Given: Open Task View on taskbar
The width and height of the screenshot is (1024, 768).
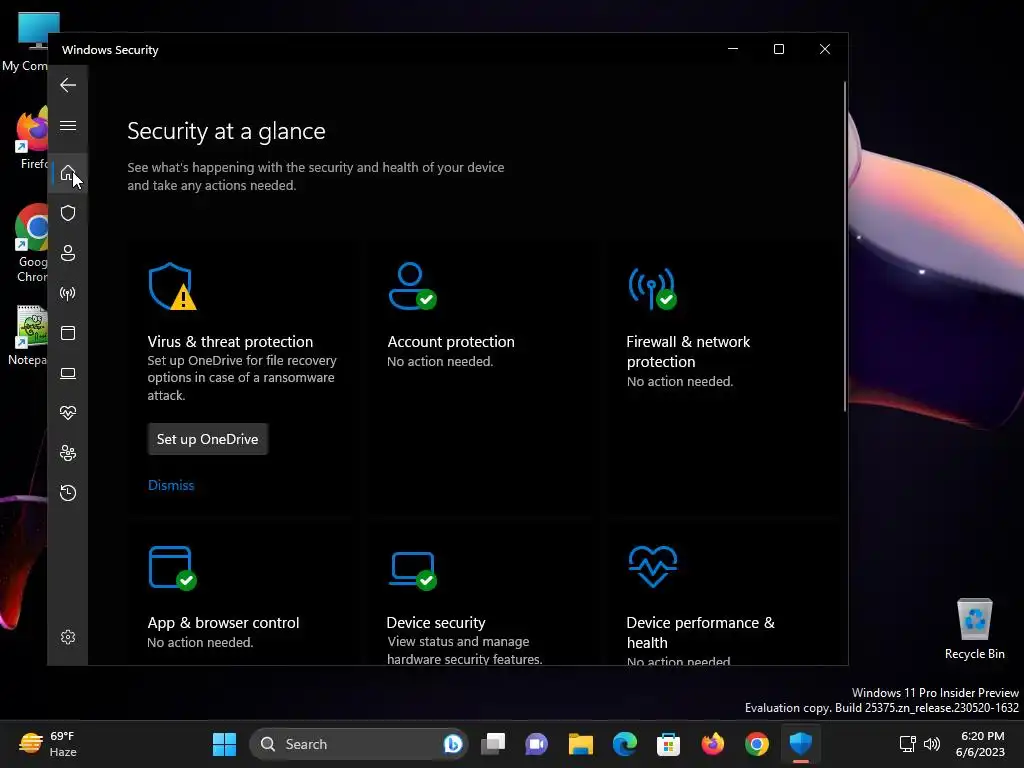Looking at the screenshot, I should tap(493, 744).
